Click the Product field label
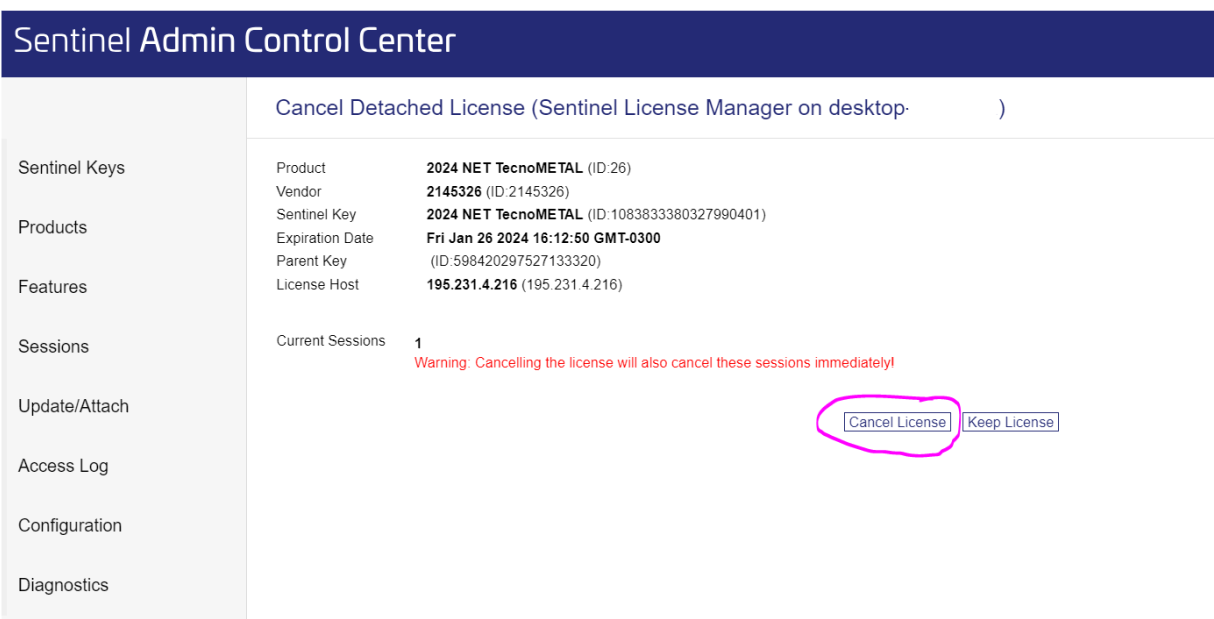Viewport: 1214px width, 619px height. click(301, 168)
